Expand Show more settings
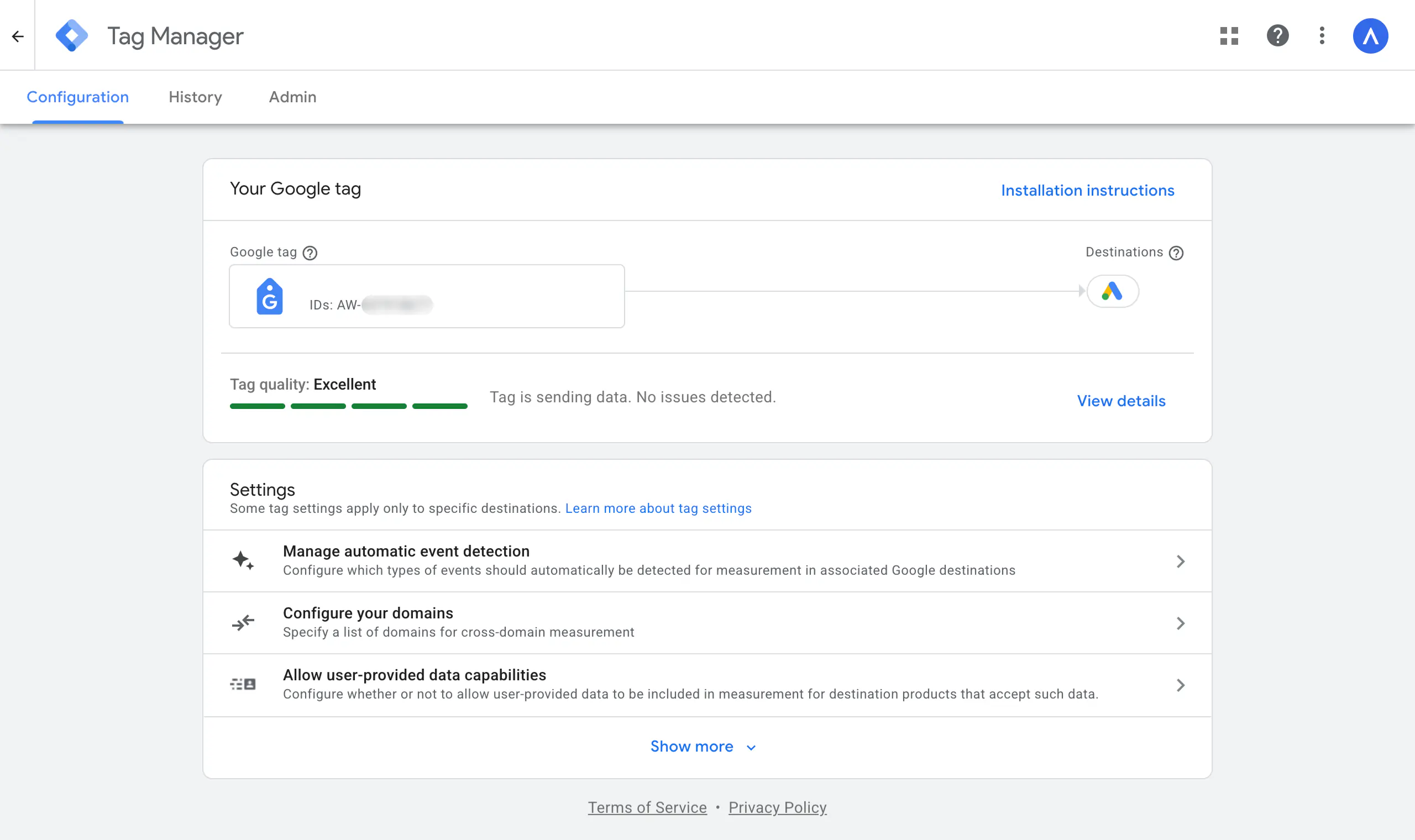This screenshot has width=1415, height=840. tap(702, 746)
